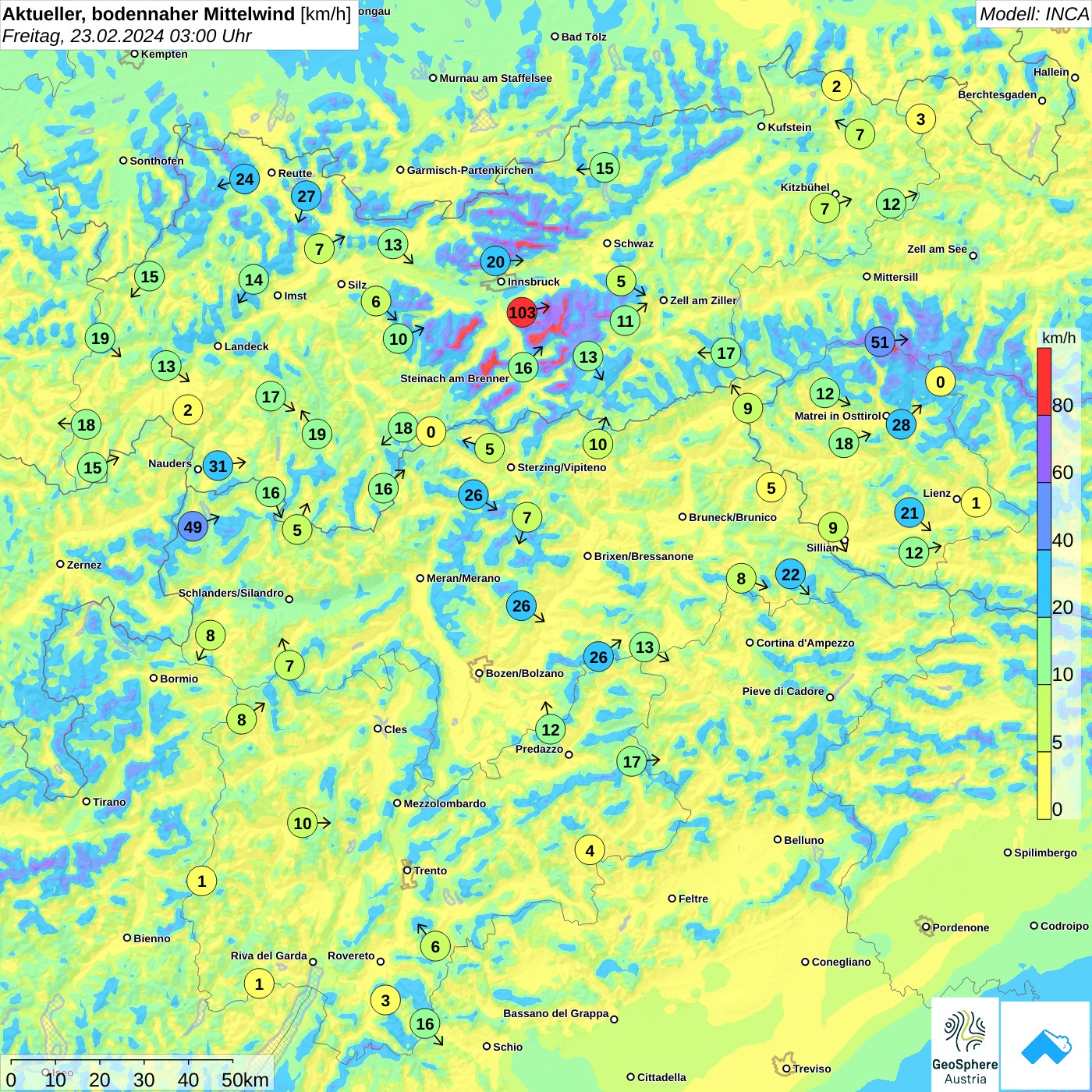This screenshot has height=1092, width=1092.
Task: Click the Murnau am Staffelsee label
Action: point(495,78)
